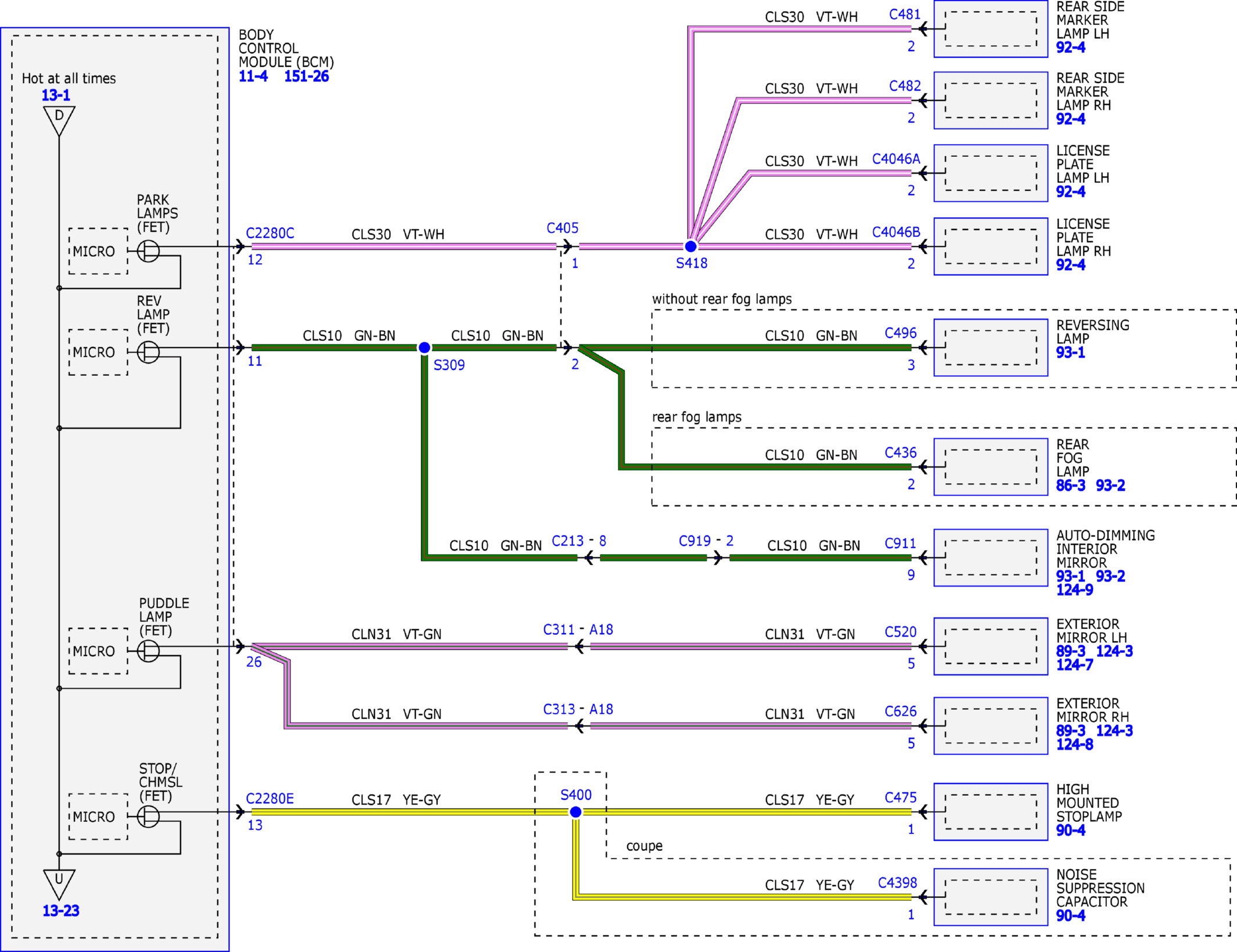Click the S418 splice node

pos(691,246)
